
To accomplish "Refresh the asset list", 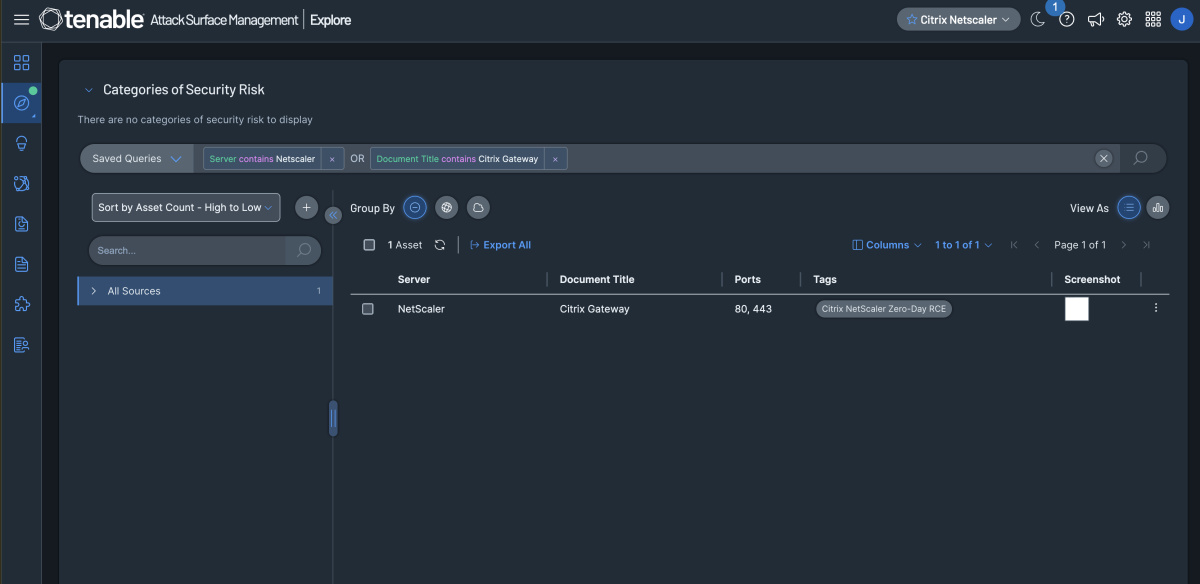I will [439, 245].
